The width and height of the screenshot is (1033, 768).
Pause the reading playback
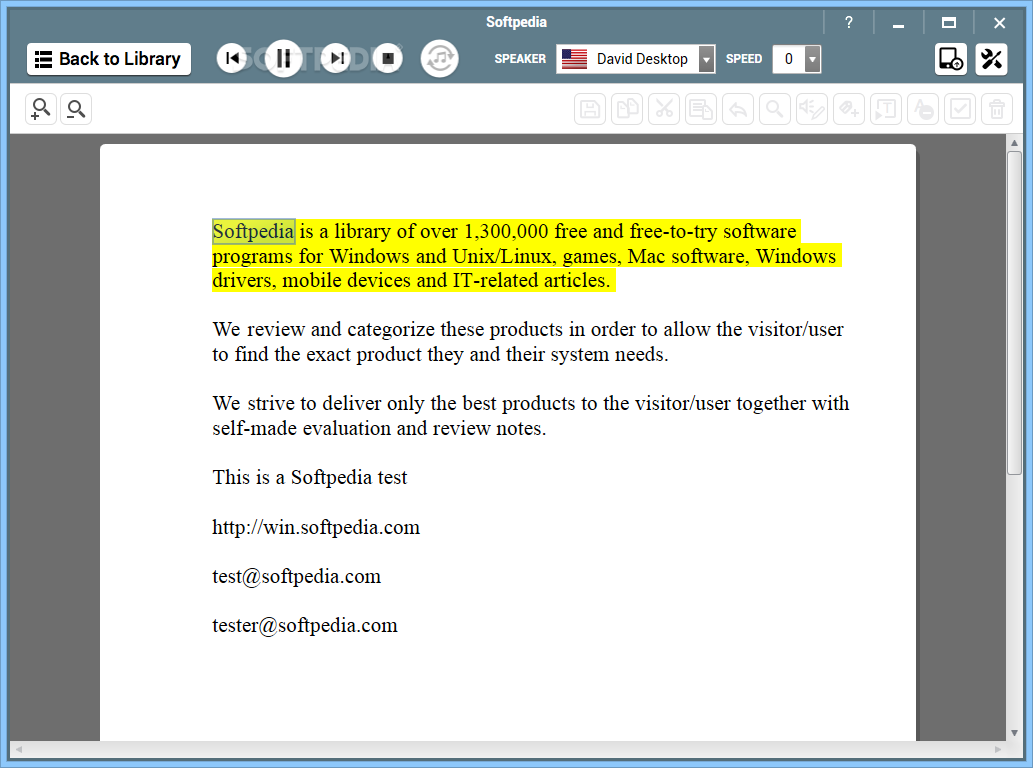pos(284,59)
